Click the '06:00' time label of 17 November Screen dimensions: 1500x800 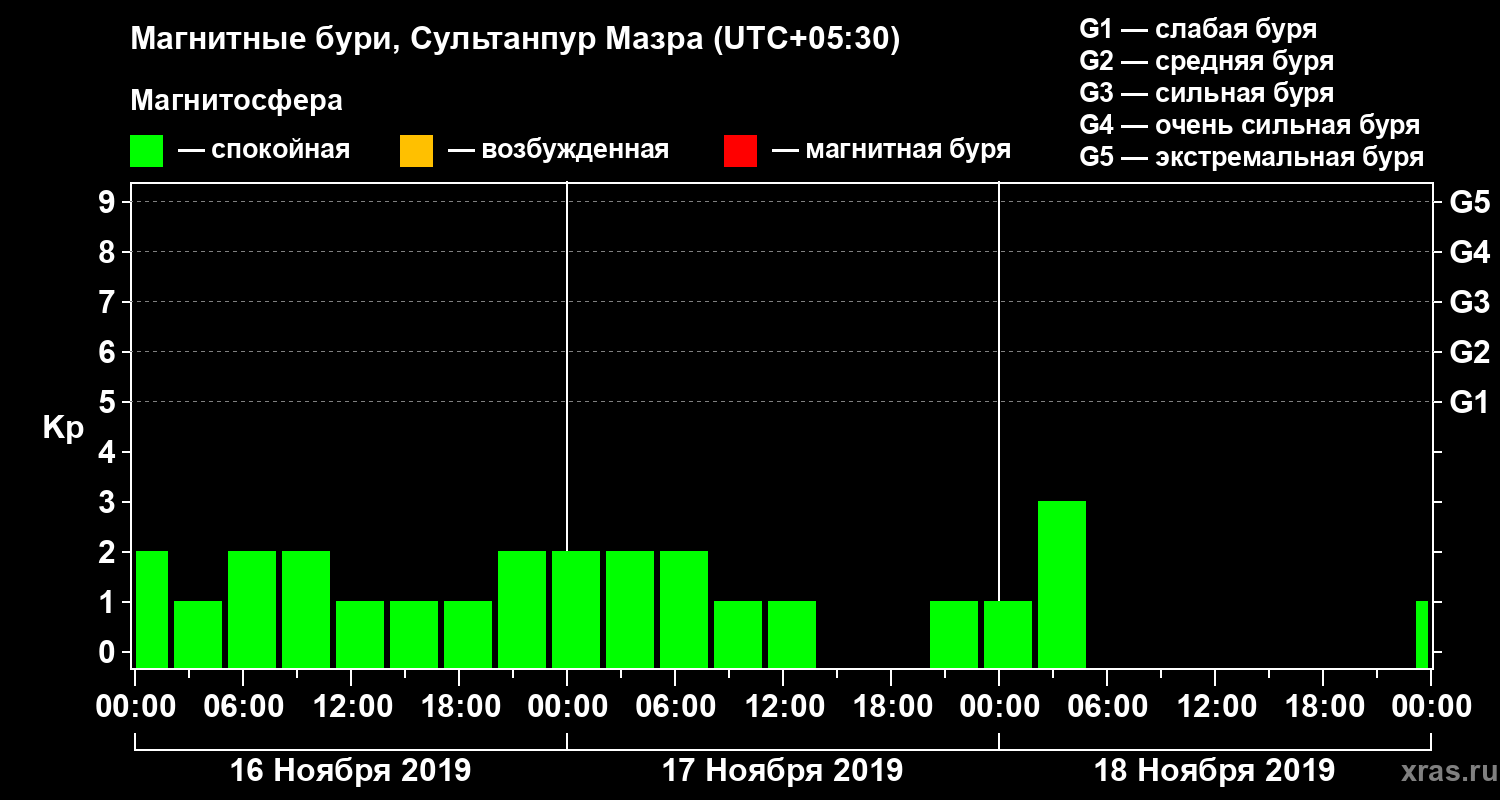click(x=675, y=706)
